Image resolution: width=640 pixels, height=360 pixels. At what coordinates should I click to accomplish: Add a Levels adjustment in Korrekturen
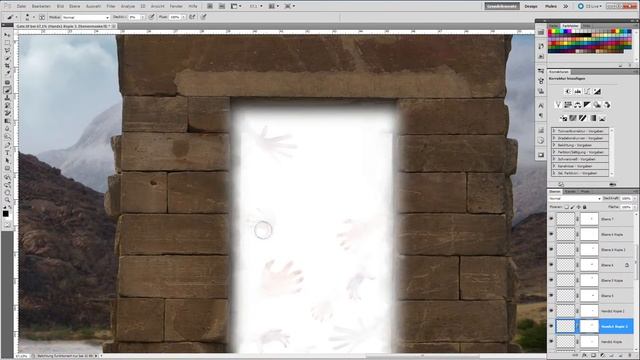pos(577,91)
